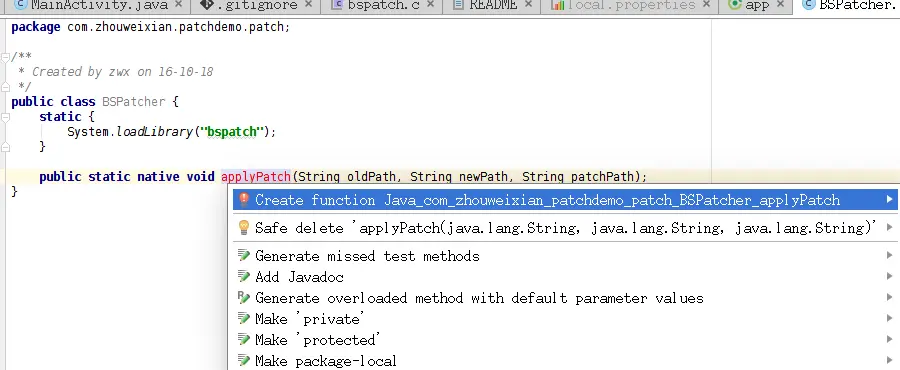Open the README editor tab

[x=492, y=6]
